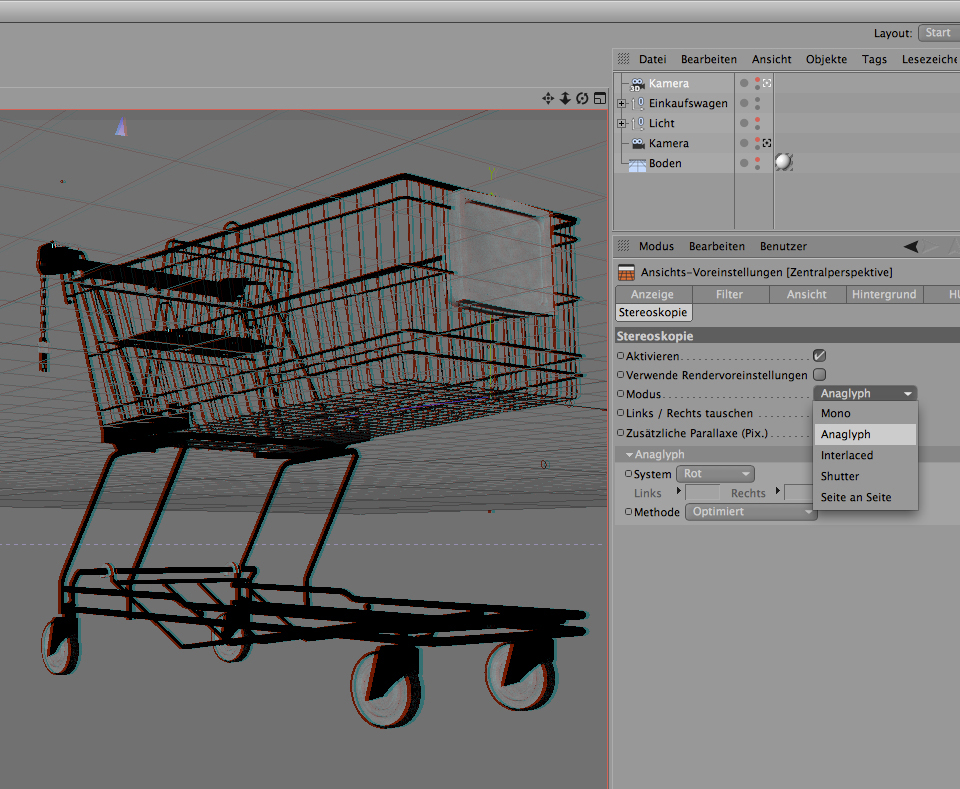
Task: Select Interlaced from the Modus list
Action: (x=846, y=455)
